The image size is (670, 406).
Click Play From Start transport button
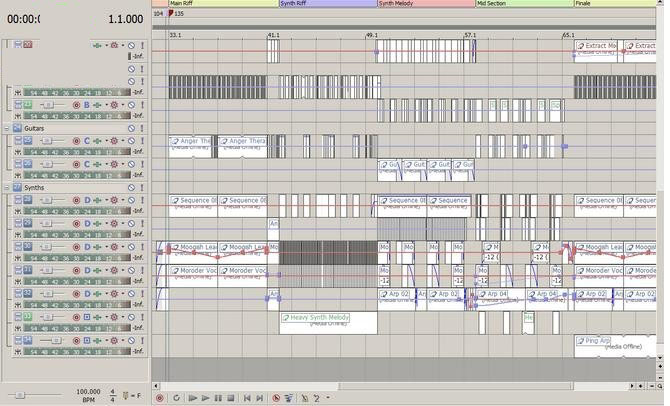[x=192, y=398]
